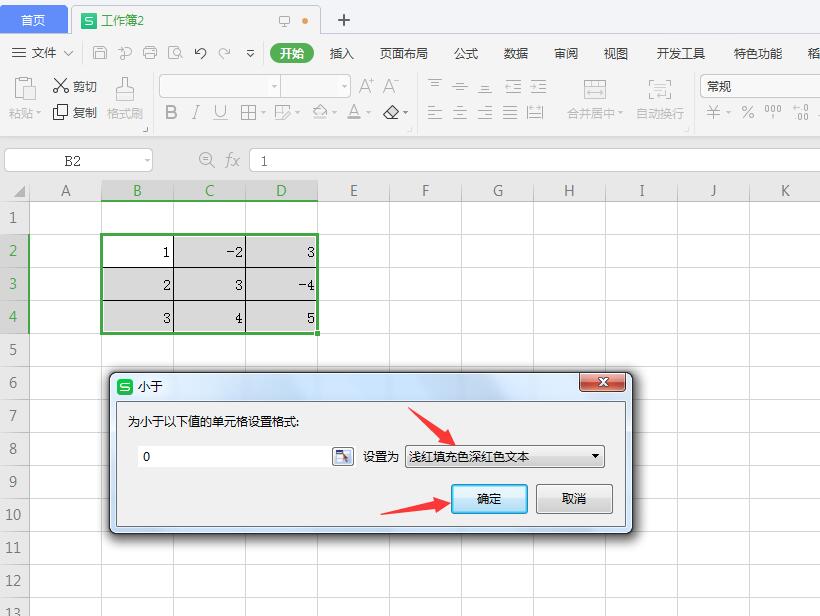The width and height of the screenshot is (820, 616).
Task: Open the number format 常规 dropdown
Action: 760,86
